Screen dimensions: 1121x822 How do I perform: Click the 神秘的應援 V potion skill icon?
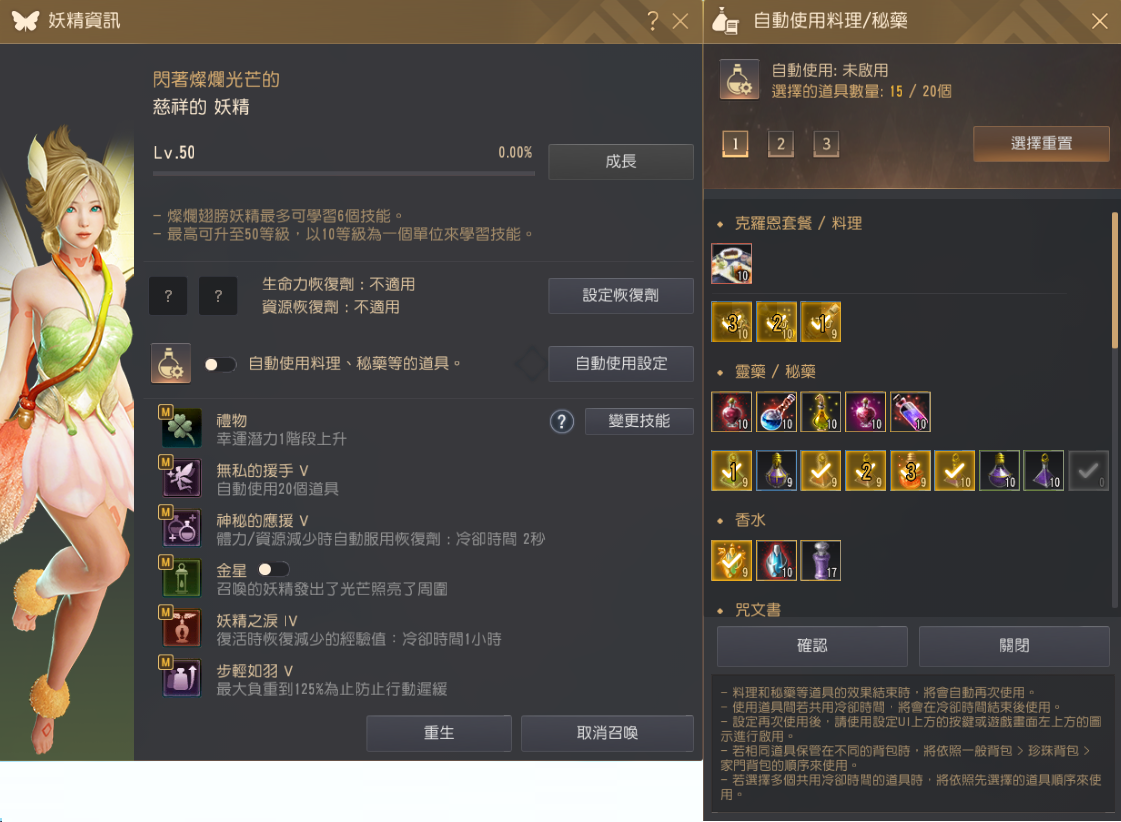pyautogui.click(x=180, y=528)
